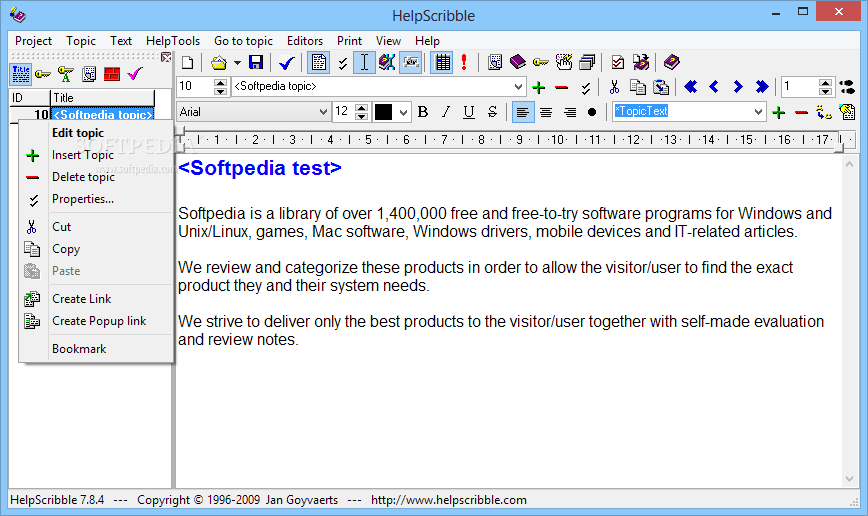Open compiled help with question book icon

pyautogui.click(x=671, y=63)
